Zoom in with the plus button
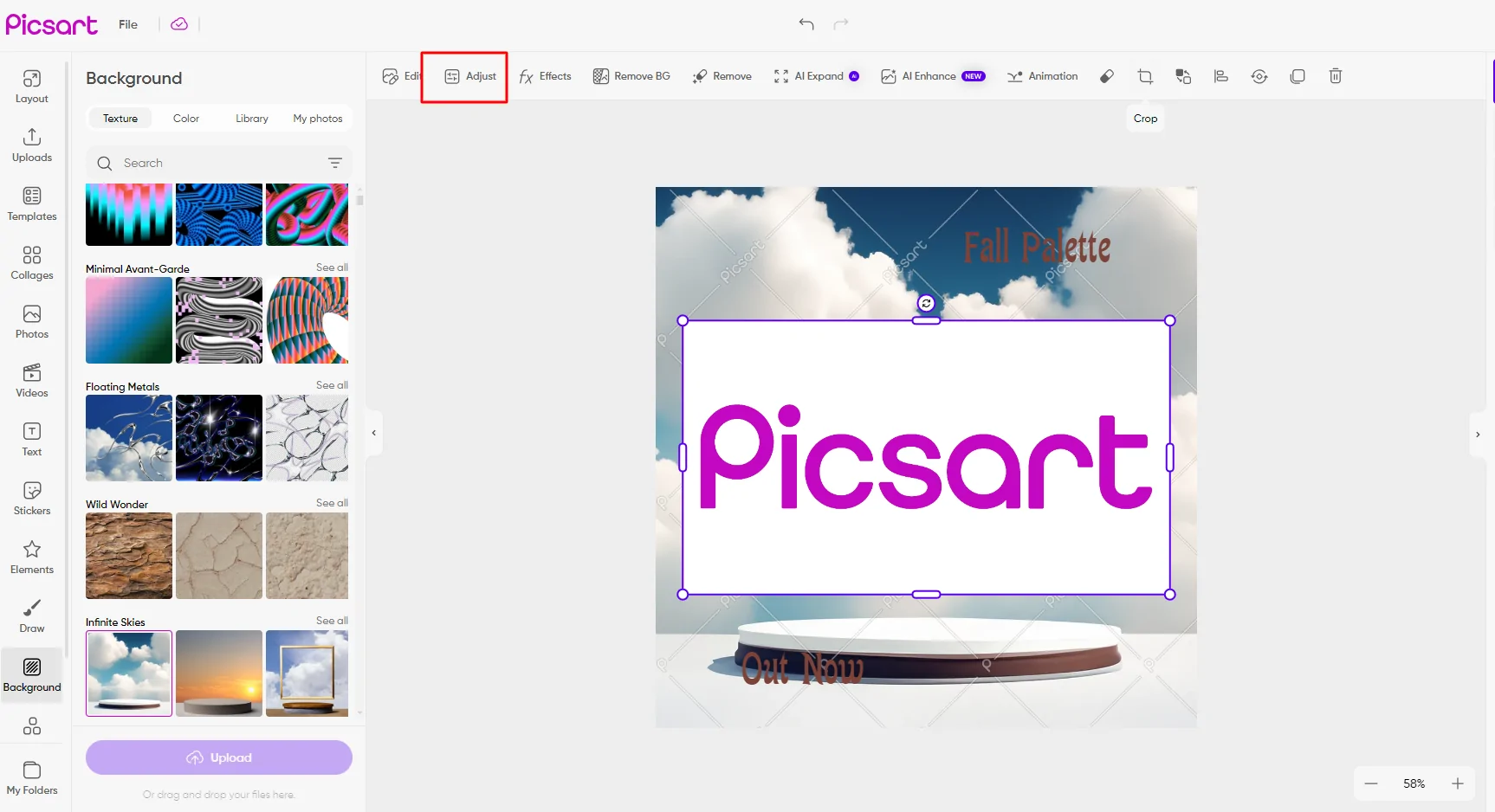The width and height of the screenshot is (1495, 812). 1458,783
